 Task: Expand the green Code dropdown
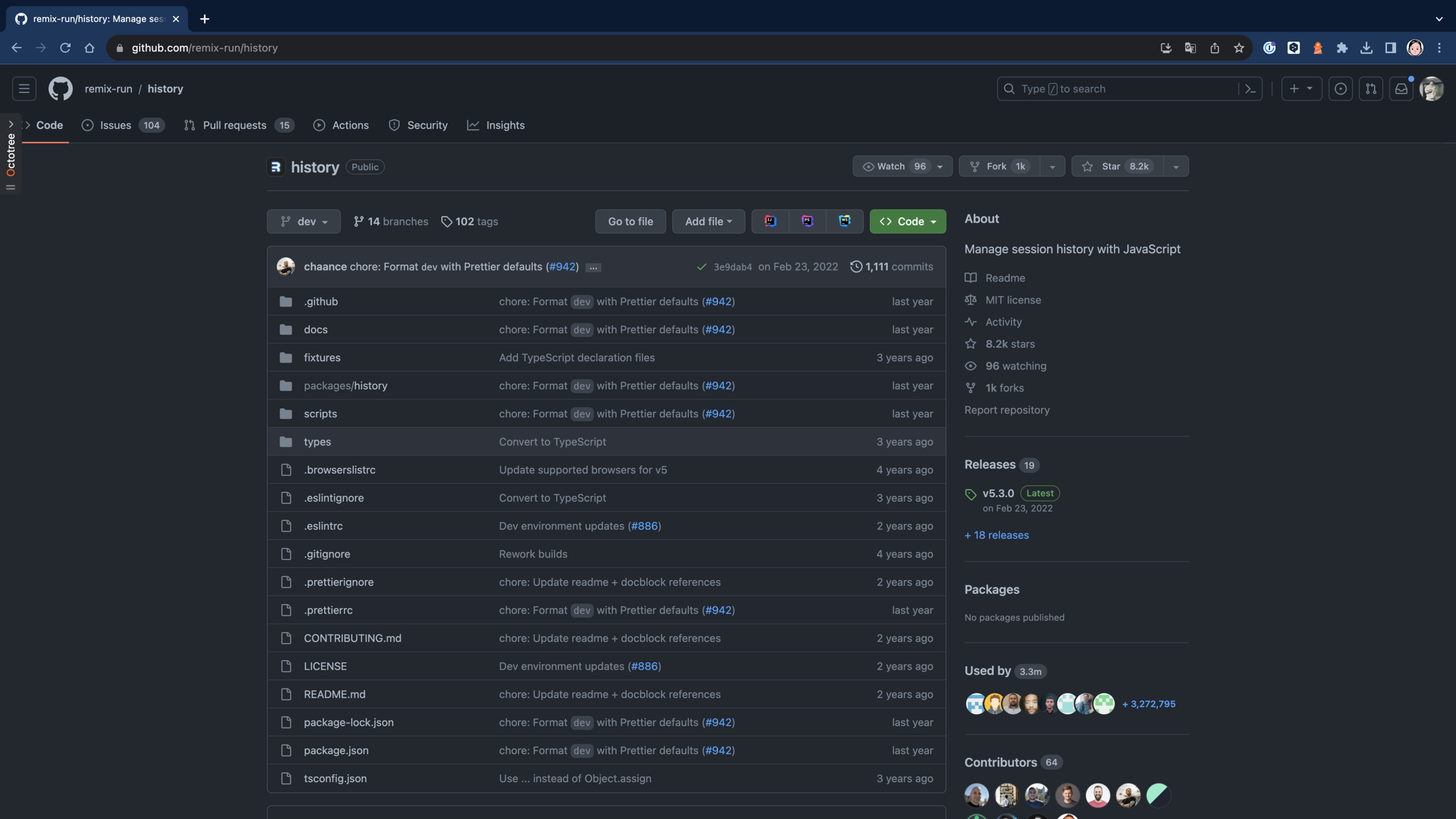pyautogui.click(x=907, y=221)
